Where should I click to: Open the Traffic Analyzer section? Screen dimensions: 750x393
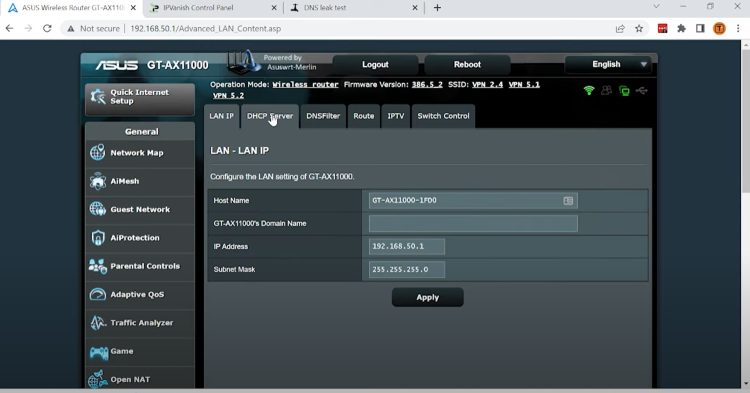(x=140, y=323)
